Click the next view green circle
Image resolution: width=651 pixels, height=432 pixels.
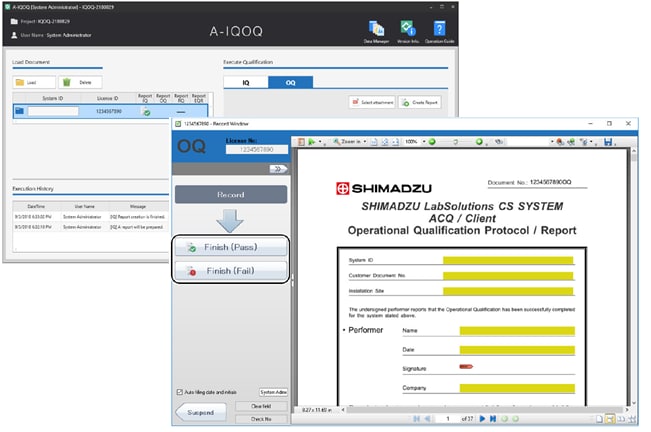515,419
